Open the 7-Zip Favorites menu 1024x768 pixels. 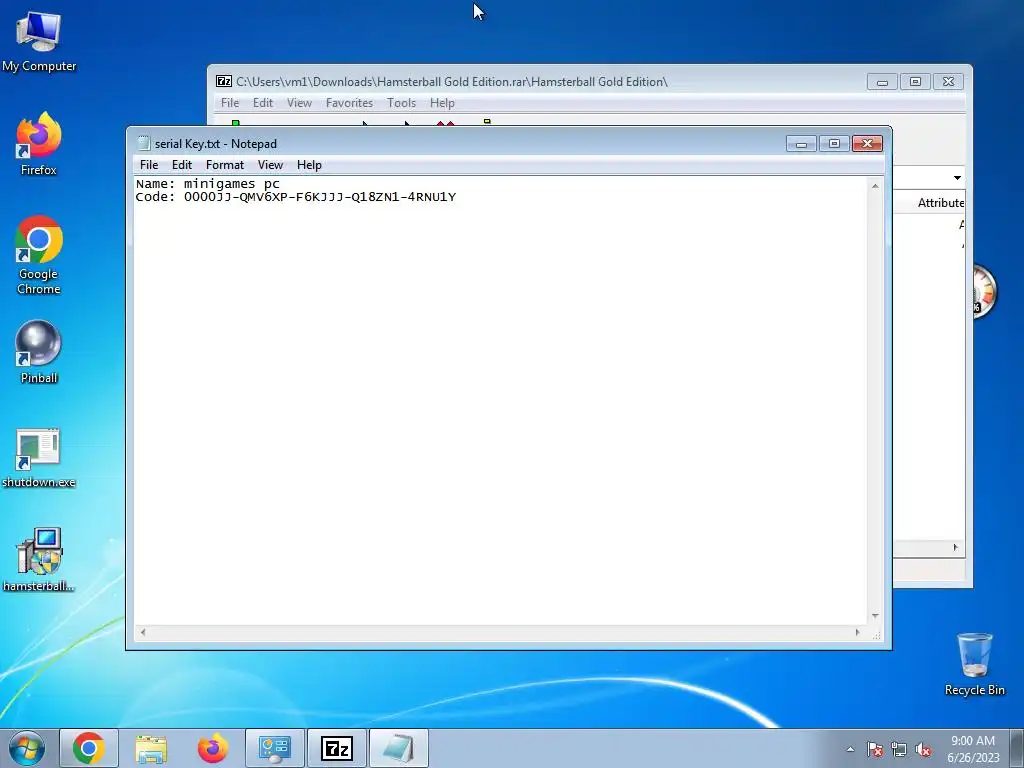(349, 103)
